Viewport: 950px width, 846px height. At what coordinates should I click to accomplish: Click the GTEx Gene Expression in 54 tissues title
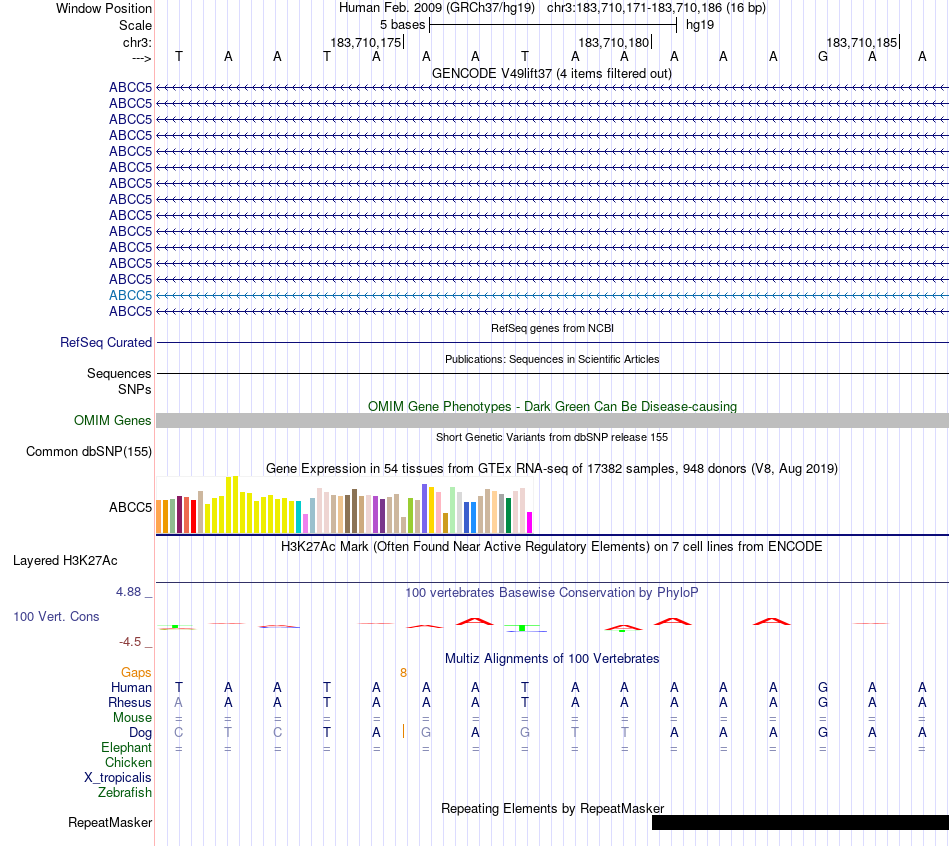pyautogui.click(x=552, y=468)
